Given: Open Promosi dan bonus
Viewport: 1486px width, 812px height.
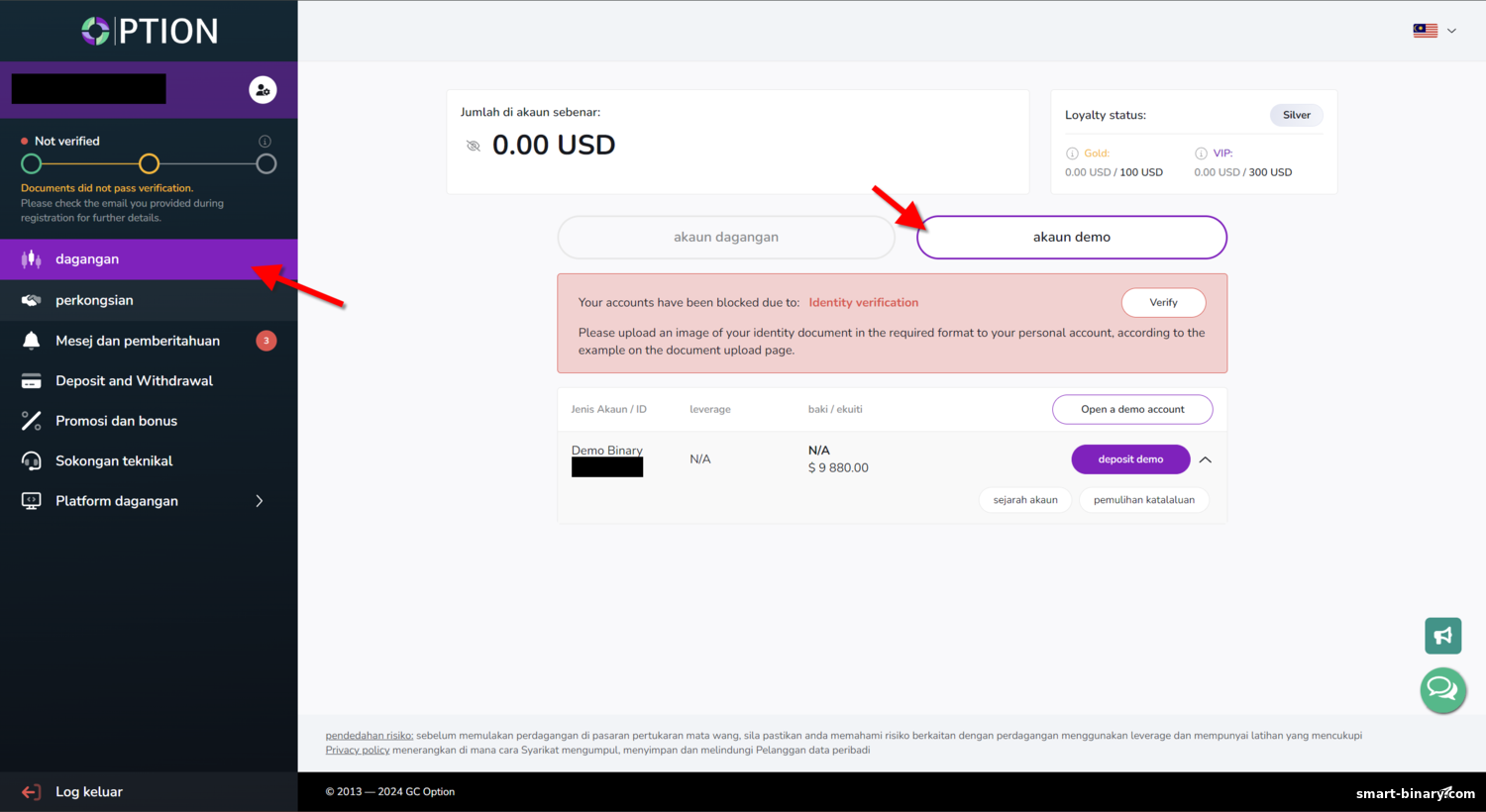Looking at the screenshot, I should pos(149,421).
